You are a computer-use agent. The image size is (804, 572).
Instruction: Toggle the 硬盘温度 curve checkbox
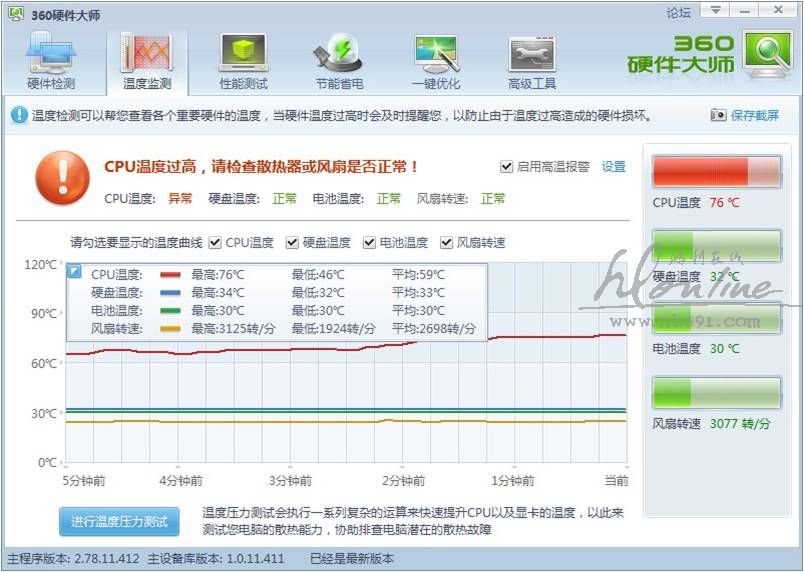coord(292,242)
